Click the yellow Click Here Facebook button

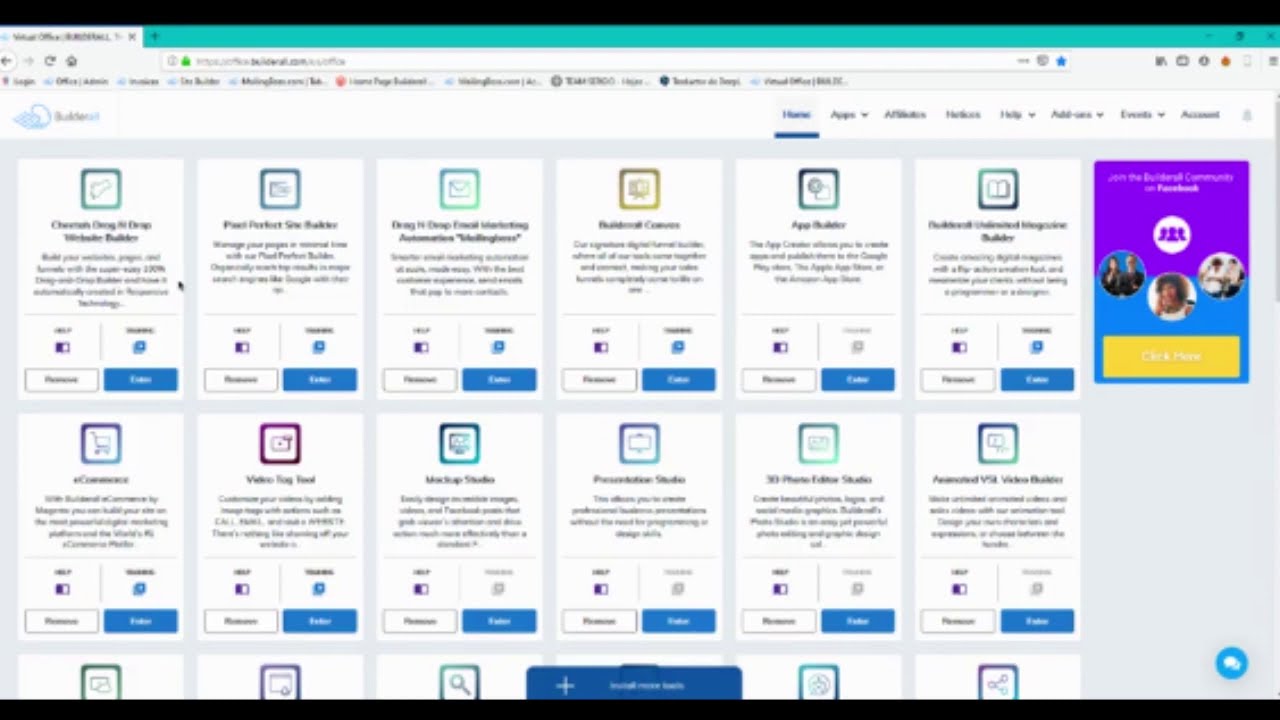point(1171,356)
